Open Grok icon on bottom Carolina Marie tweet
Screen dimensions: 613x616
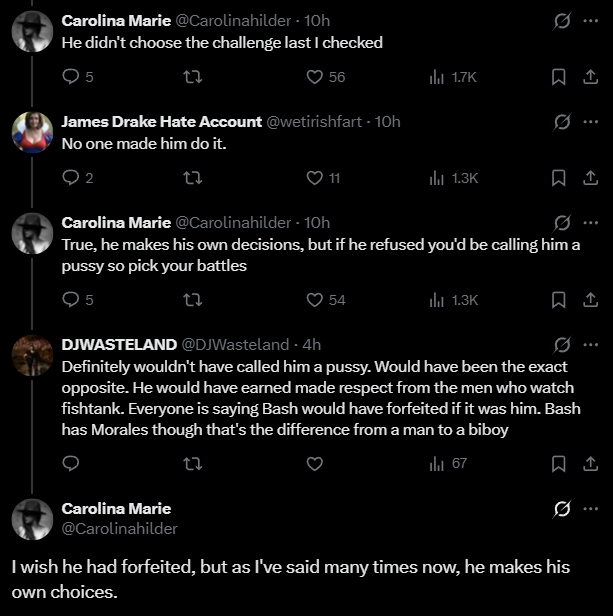point(562,509)
